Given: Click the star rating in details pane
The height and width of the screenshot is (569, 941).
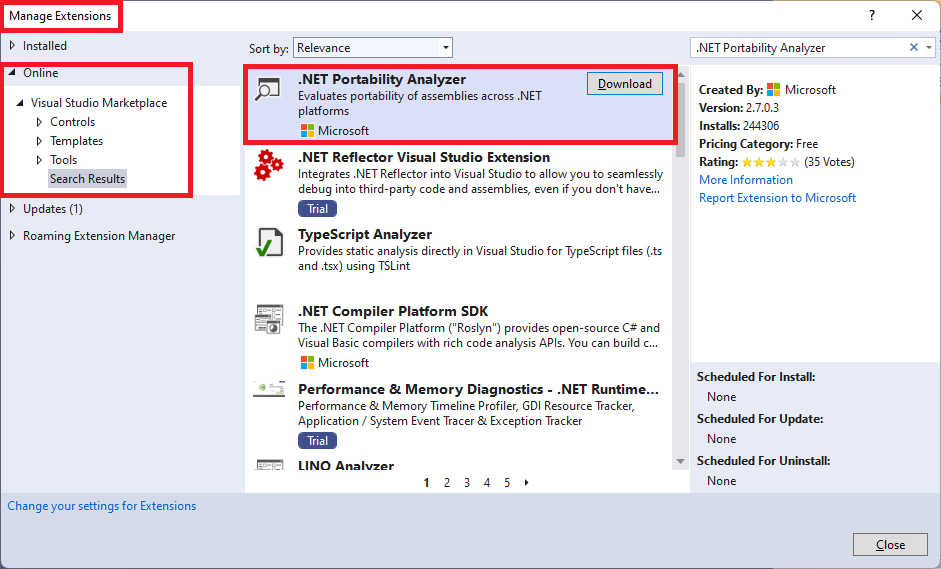Looking at the screenshot, I should (771, 162).
